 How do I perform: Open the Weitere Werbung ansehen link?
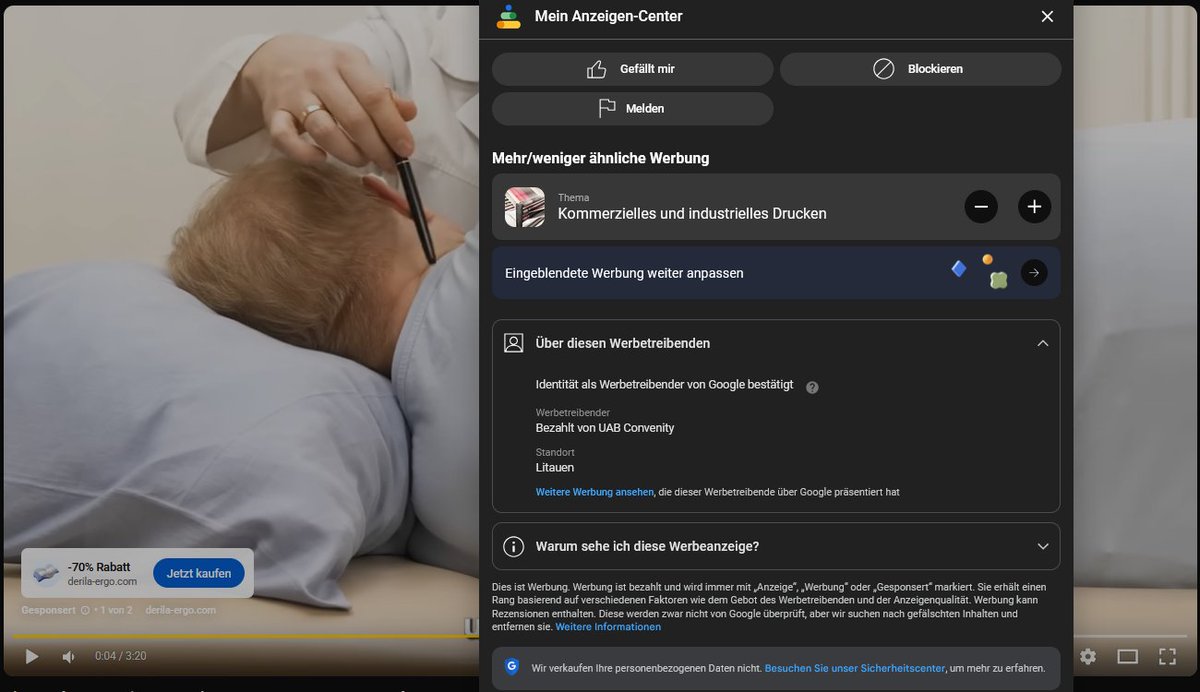pos(594,492)
